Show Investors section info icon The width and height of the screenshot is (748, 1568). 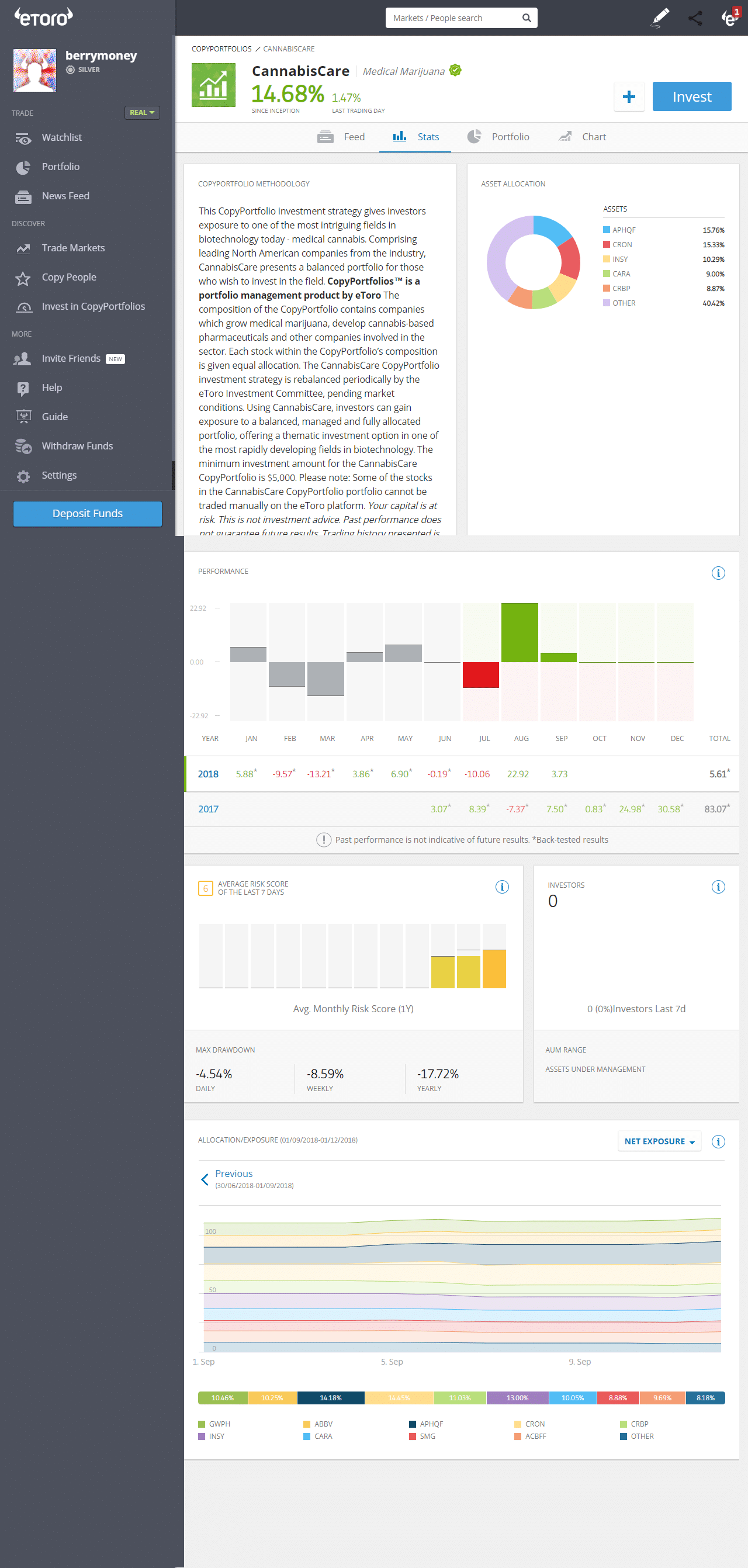(718, 886)
